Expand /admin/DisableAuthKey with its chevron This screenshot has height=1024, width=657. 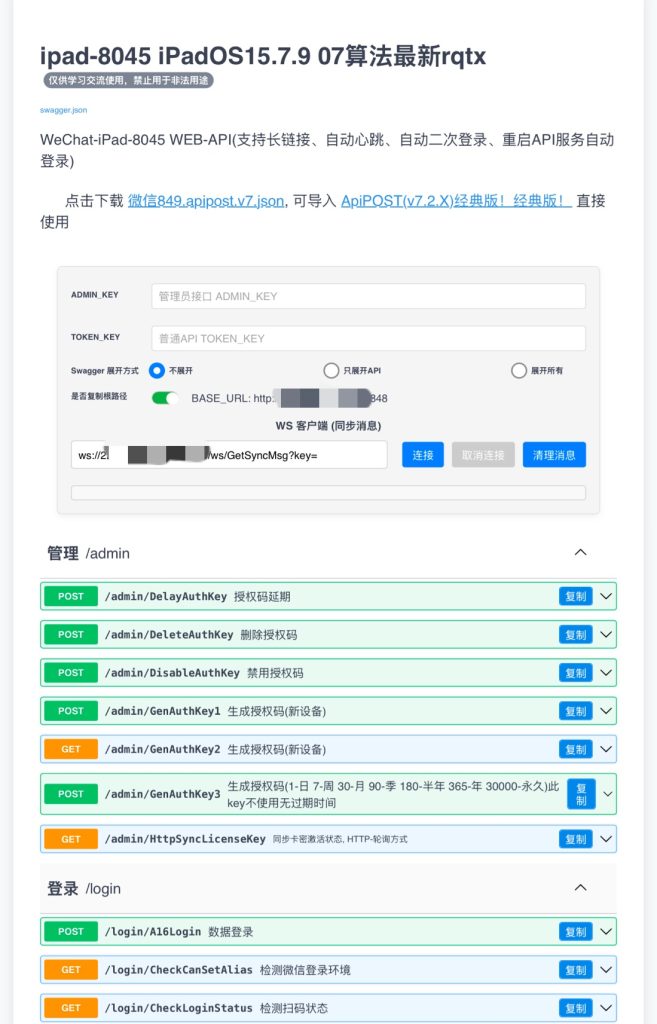pyautogui.click(x=606, y=673)
